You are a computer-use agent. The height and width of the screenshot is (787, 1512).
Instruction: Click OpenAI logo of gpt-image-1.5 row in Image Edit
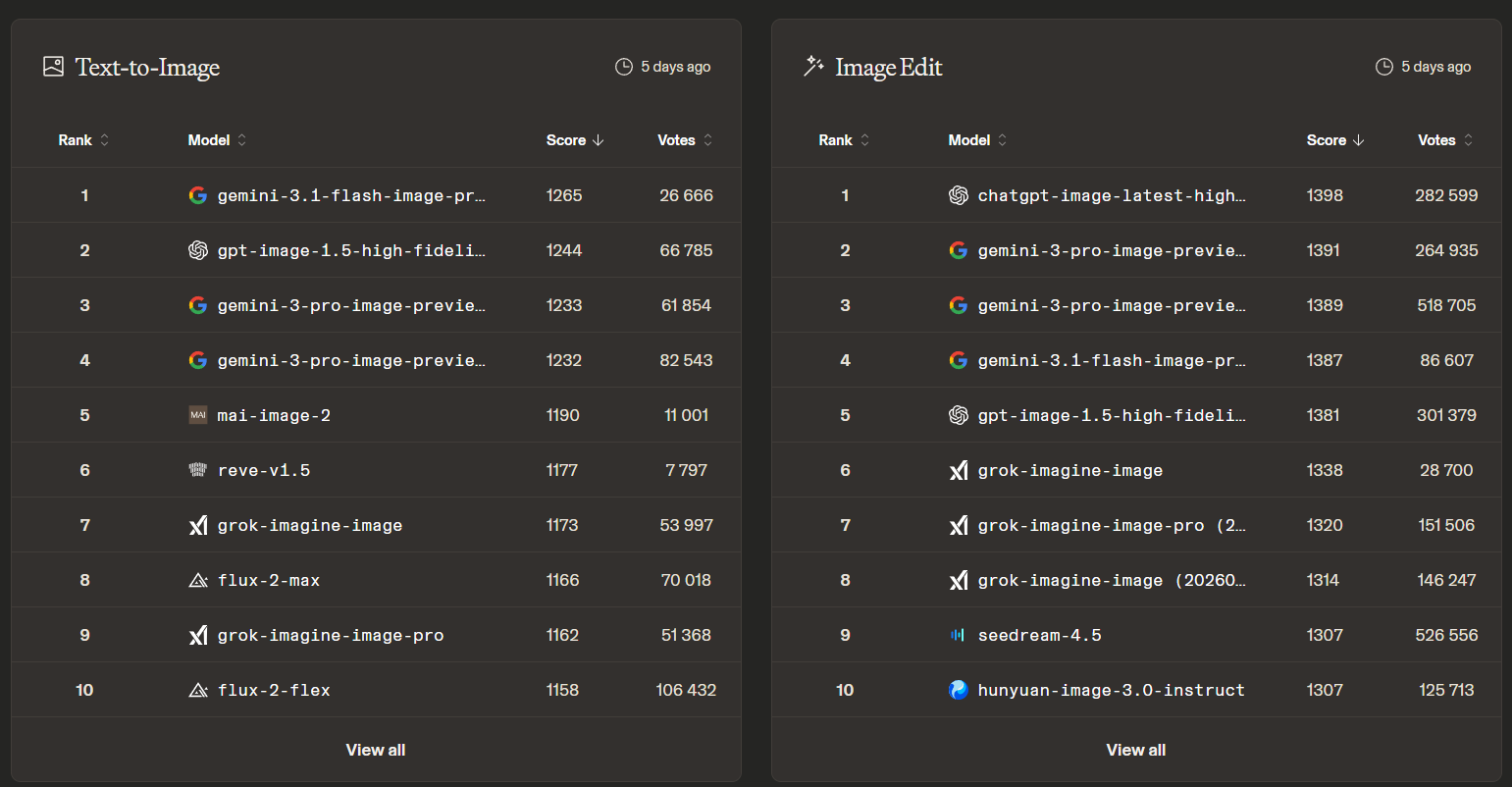959,415
